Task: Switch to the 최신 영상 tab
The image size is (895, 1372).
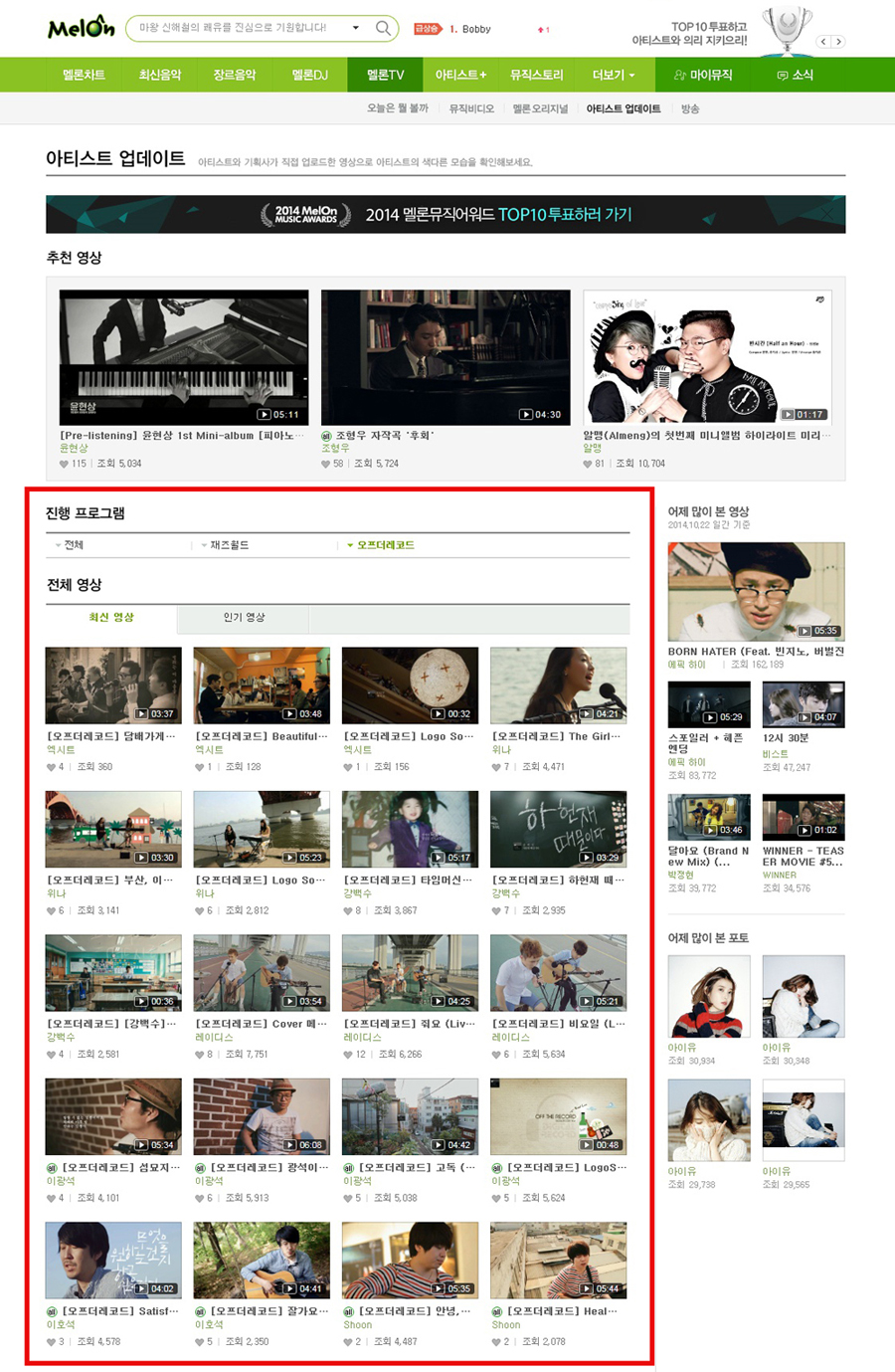Action: click(x=111, y=618)
